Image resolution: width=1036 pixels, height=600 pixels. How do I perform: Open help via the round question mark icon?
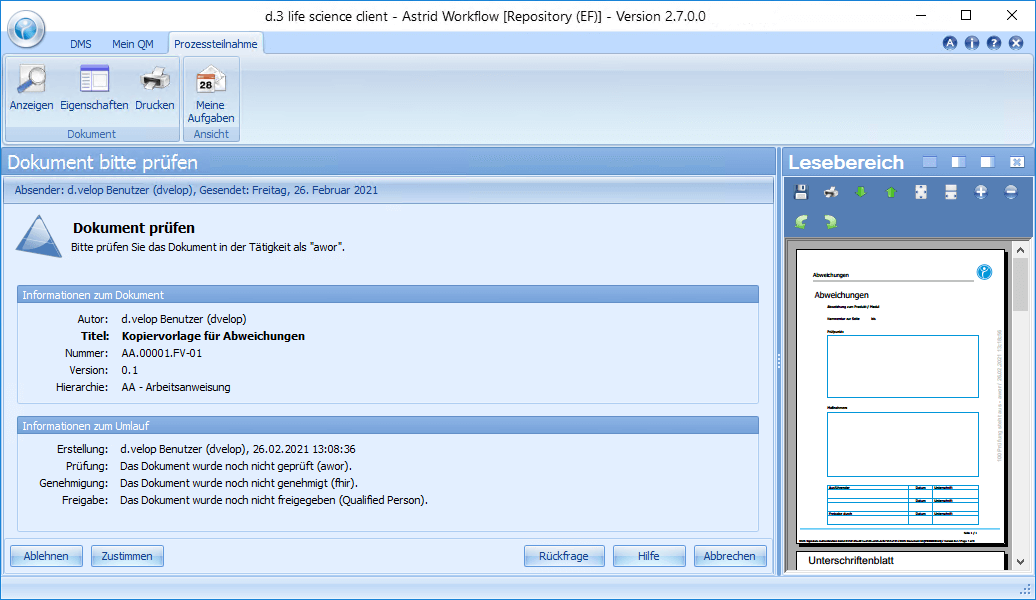click(x=994, y=44)
